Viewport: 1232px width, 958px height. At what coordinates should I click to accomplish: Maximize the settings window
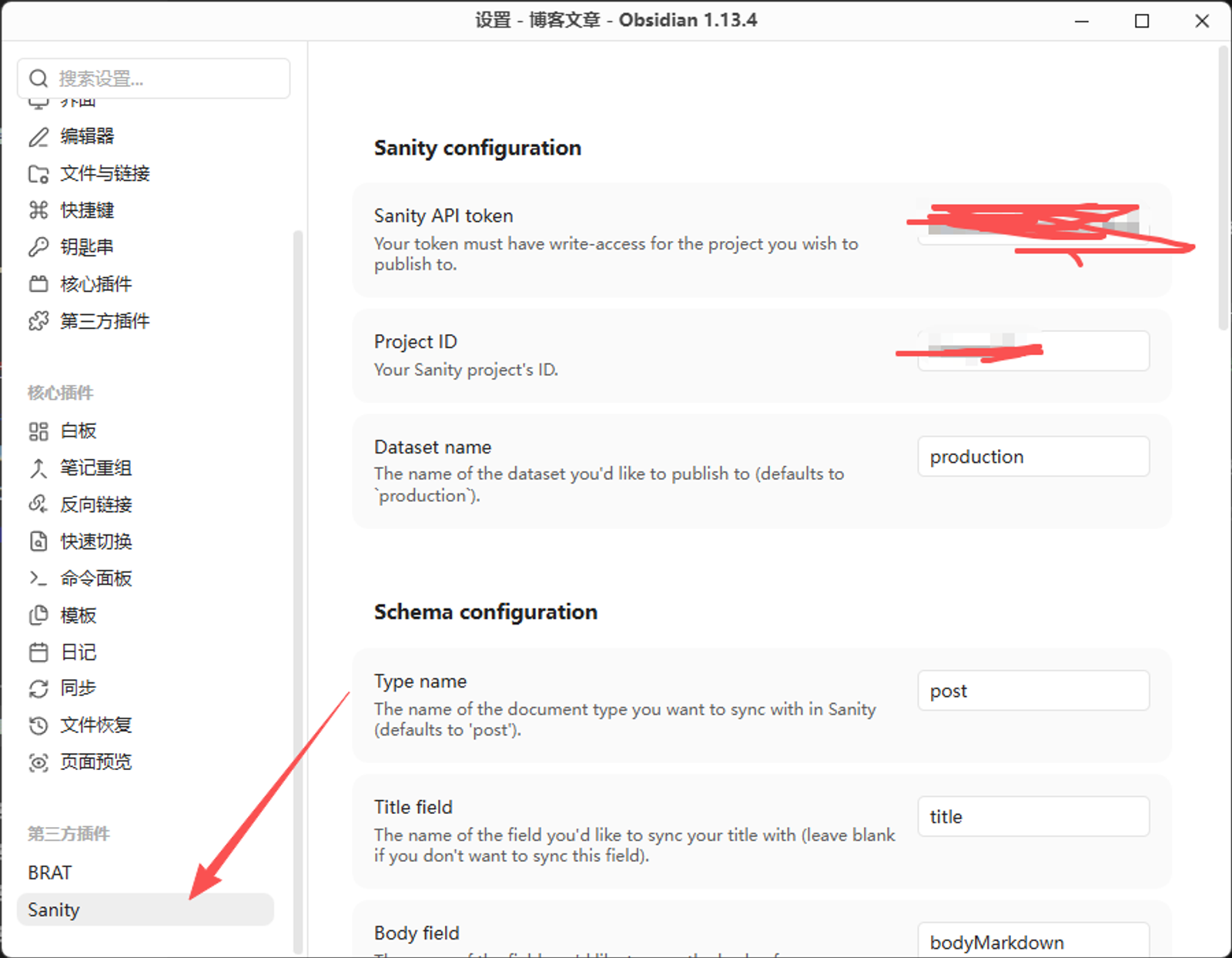click(1142, 21)
